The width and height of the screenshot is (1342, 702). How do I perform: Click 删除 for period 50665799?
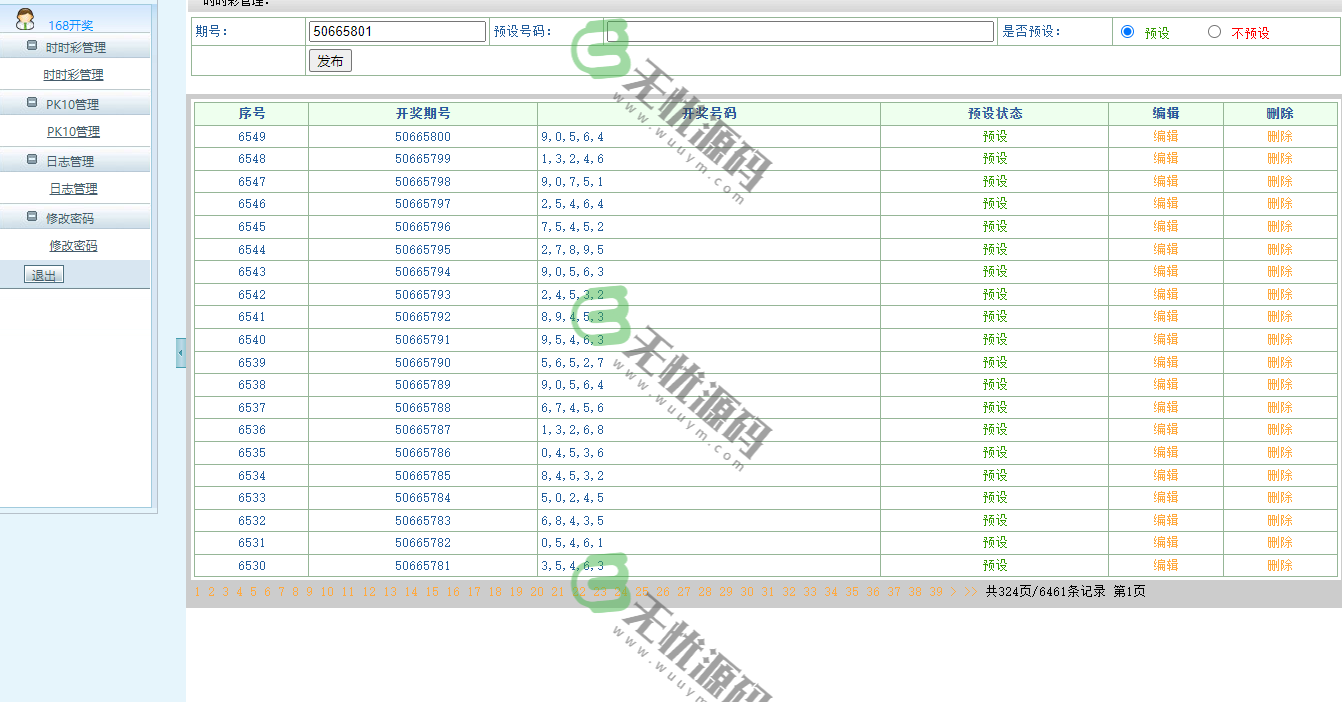click(1279, 159)
